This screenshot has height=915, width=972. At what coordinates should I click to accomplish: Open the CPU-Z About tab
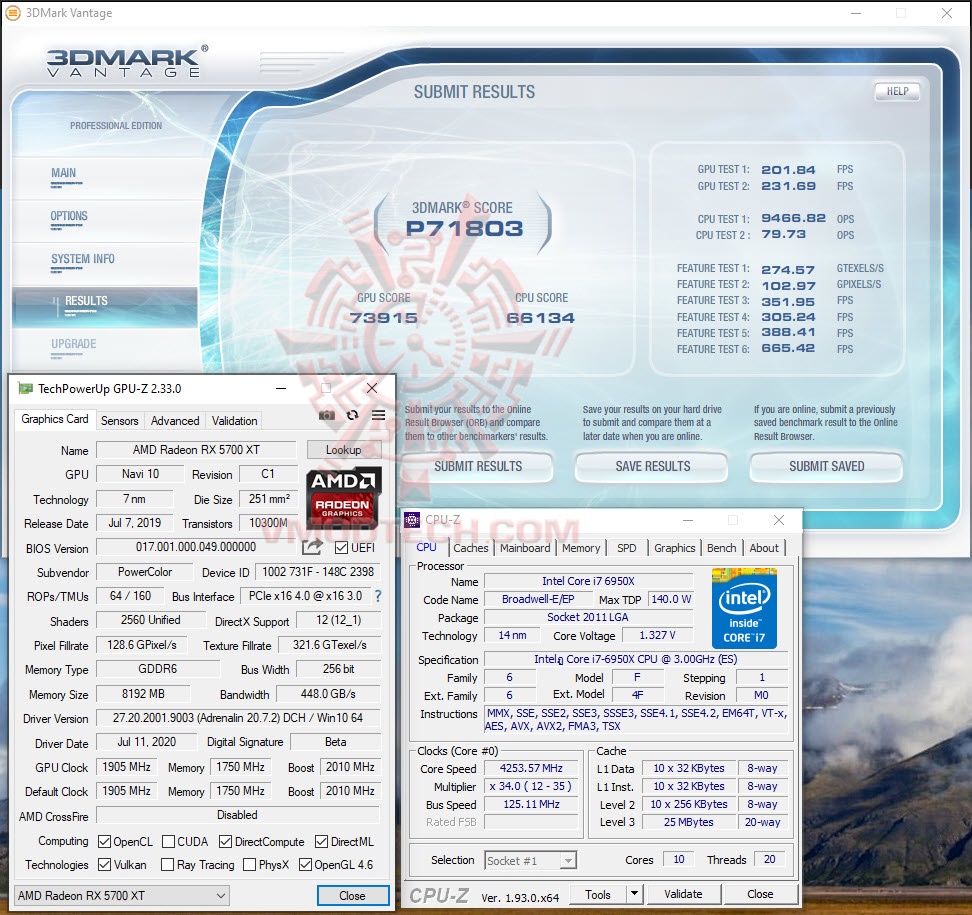click(764, 548)
